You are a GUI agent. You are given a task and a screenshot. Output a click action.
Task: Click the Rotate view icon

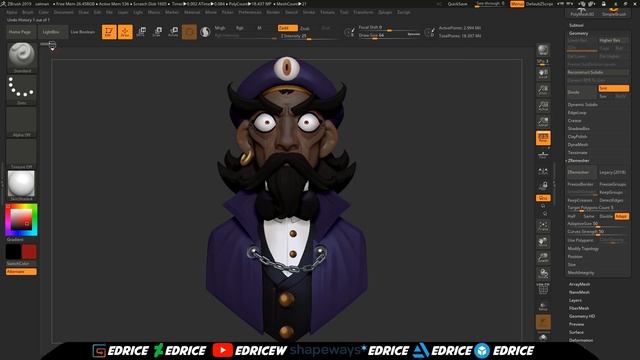coord(543,273)
